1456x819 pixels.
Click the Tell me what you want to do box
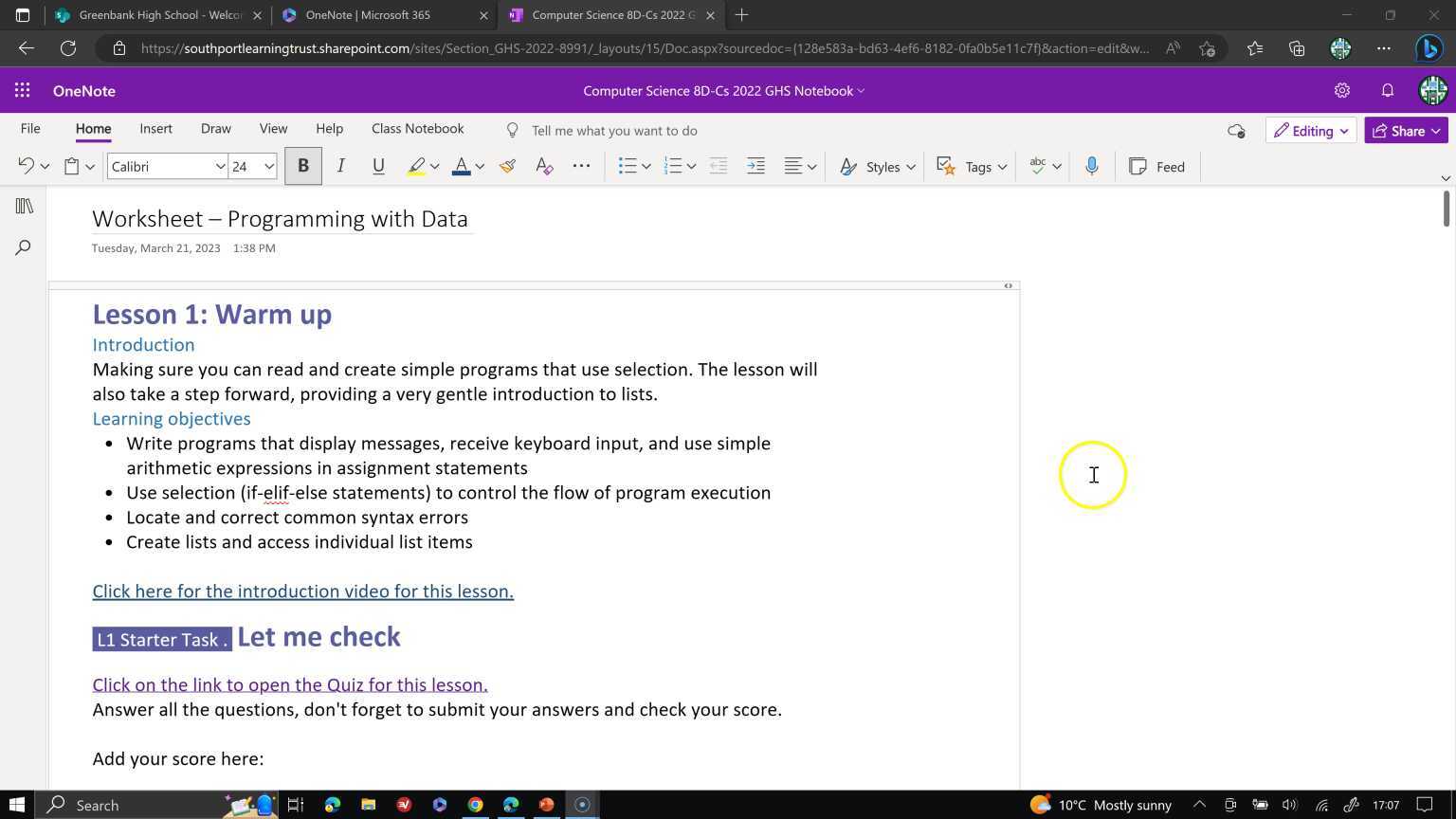pyautogui.click(x=614, y=131)
